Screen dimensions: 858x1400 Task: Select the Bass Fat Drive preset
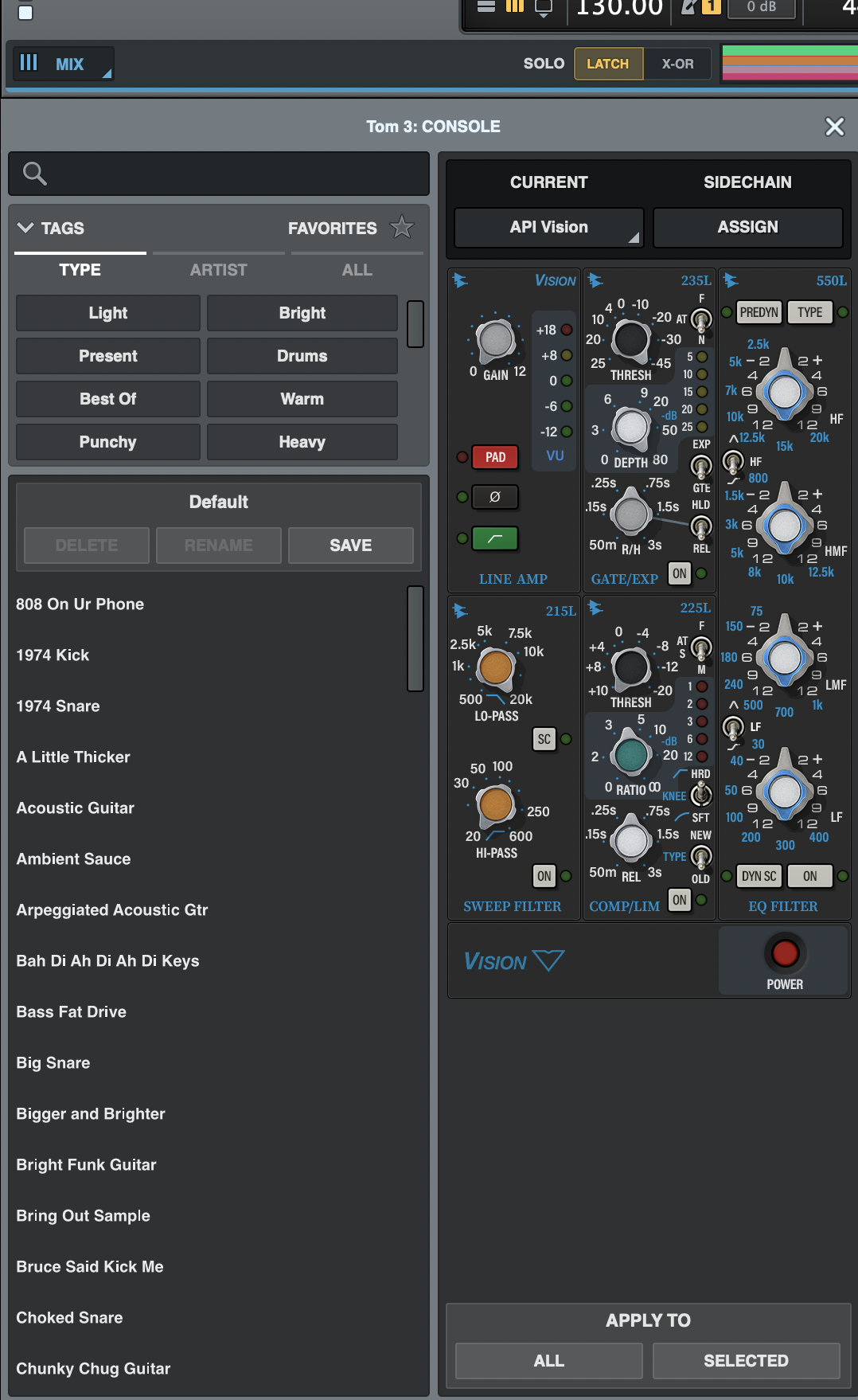72,1012
